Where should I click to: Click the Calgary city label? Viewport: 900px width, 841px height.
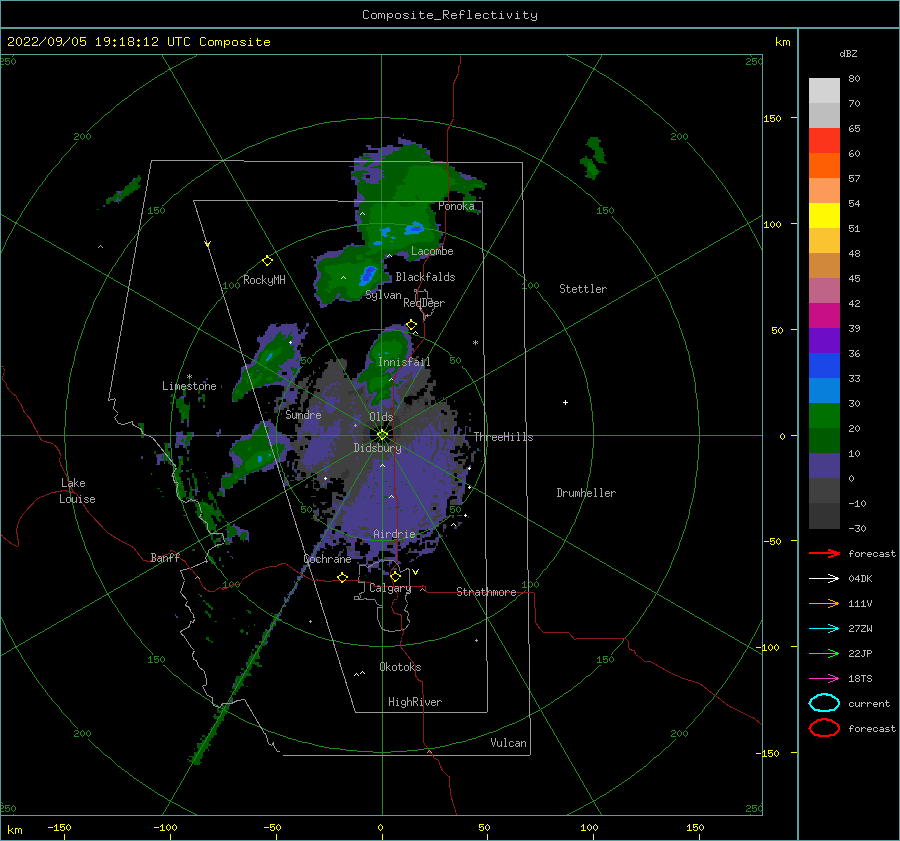pos(390,588)
